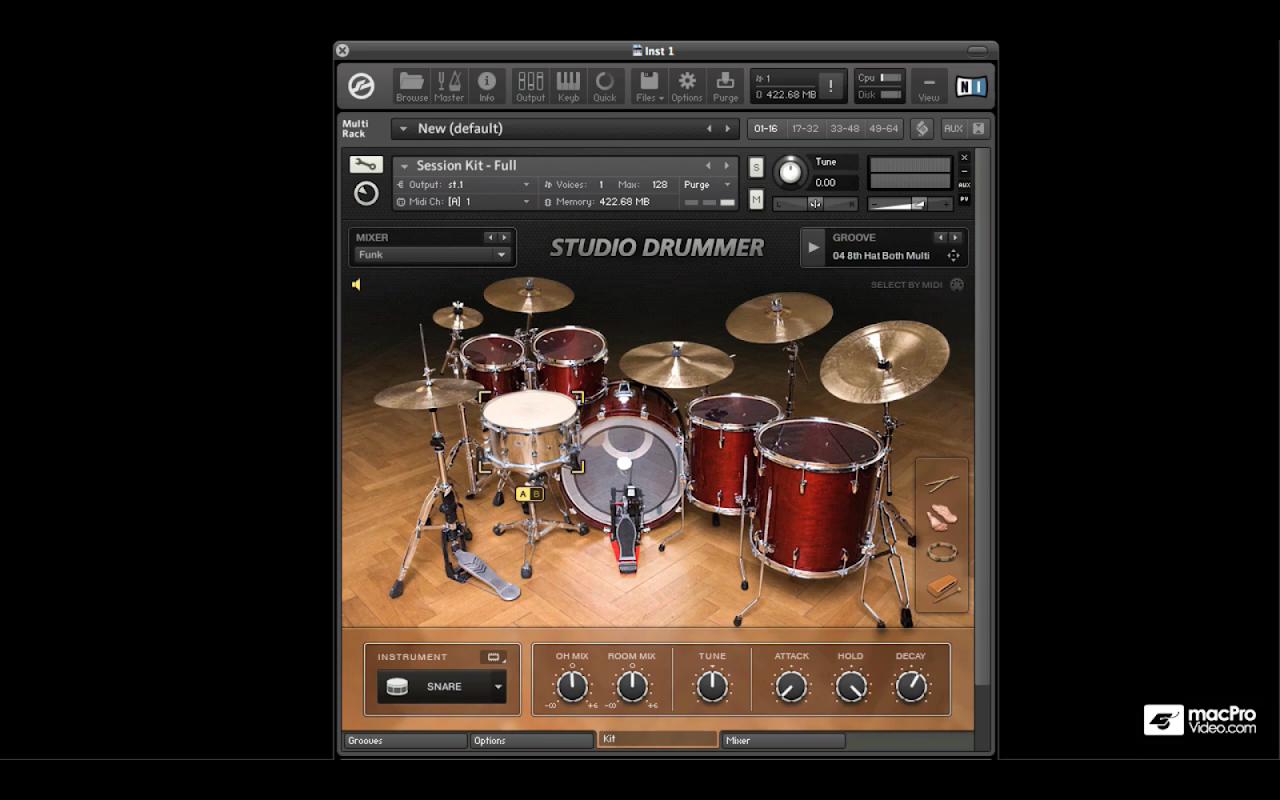Click the Master metronome icon
The width and height of the screenshot is (1280, 800).
[448, 85]
